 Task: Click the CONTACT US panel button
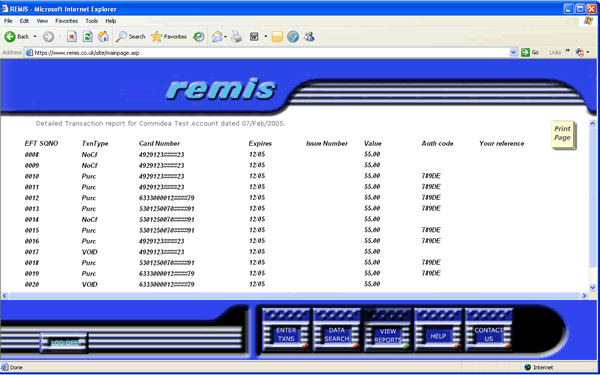[489, 330]
